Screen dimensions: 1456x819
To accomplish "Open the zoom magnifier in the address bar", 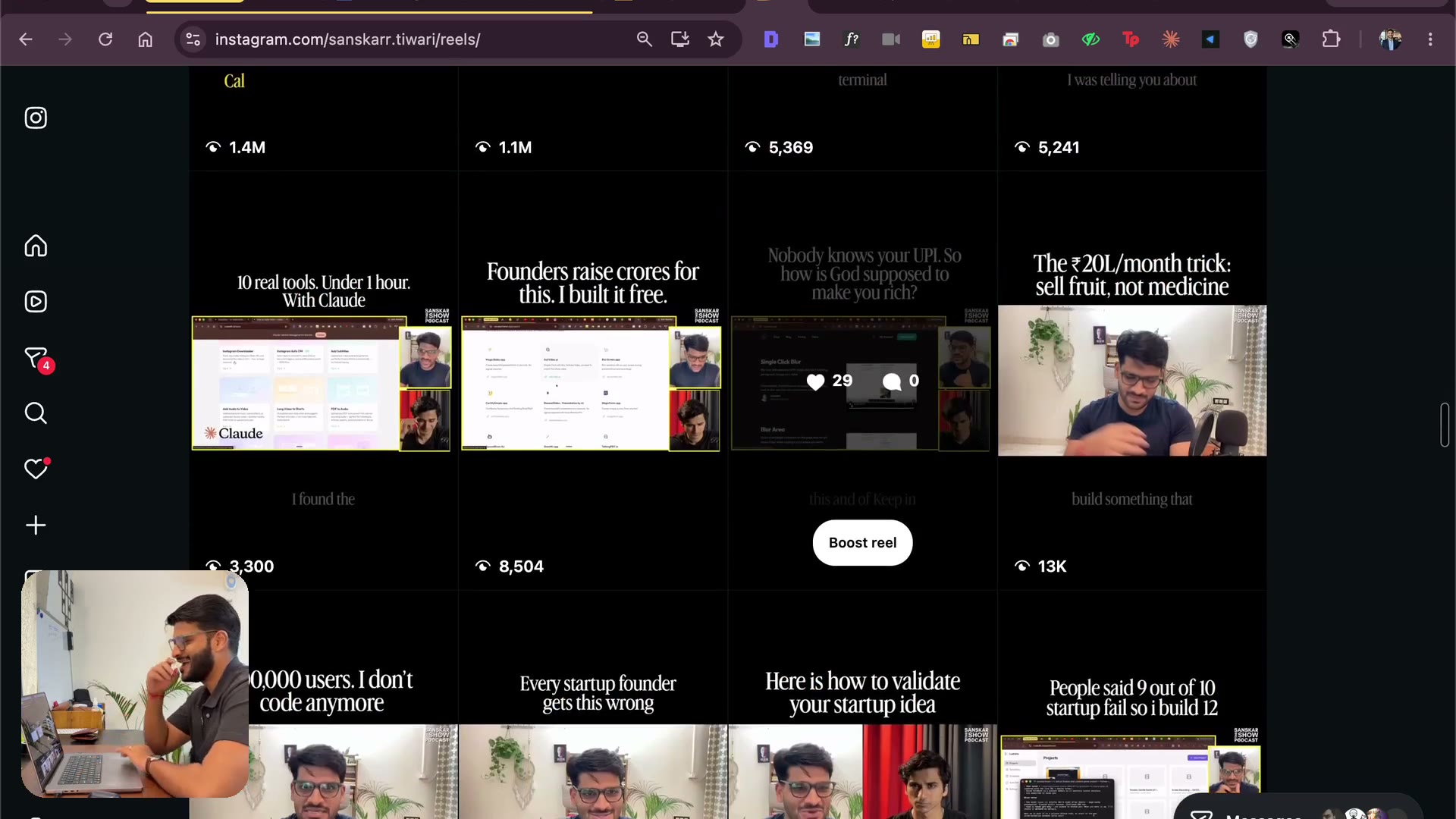I will click(x=644, y=39).
